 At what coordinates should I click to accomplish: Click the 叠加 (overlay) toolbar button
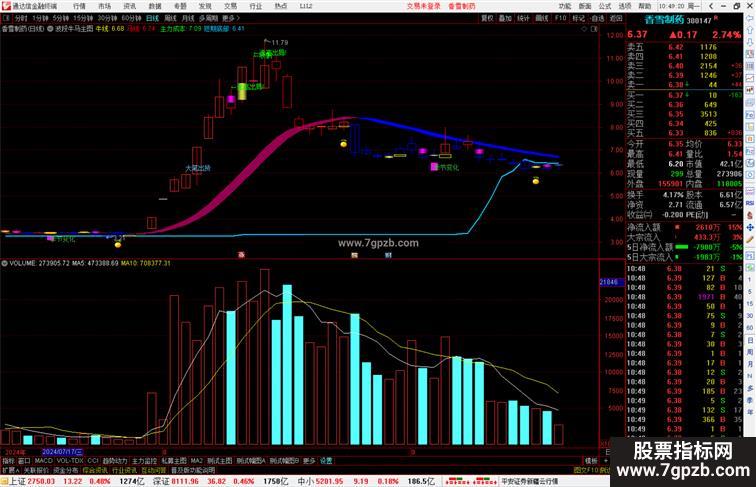[x=505, y=18]
